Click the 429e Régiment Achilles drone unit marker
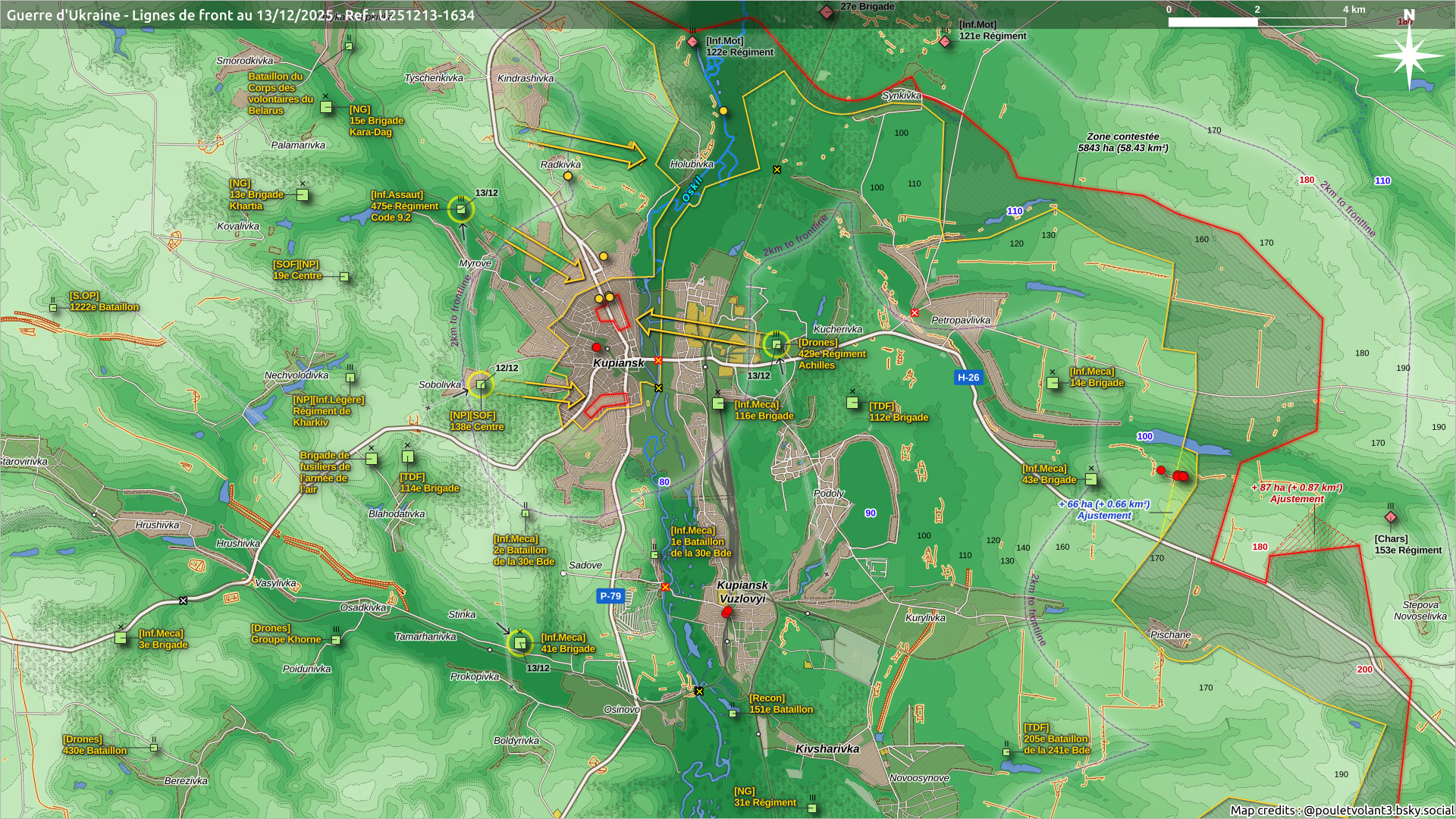This screenshot has width=1456, height=819. pos(776,344)
